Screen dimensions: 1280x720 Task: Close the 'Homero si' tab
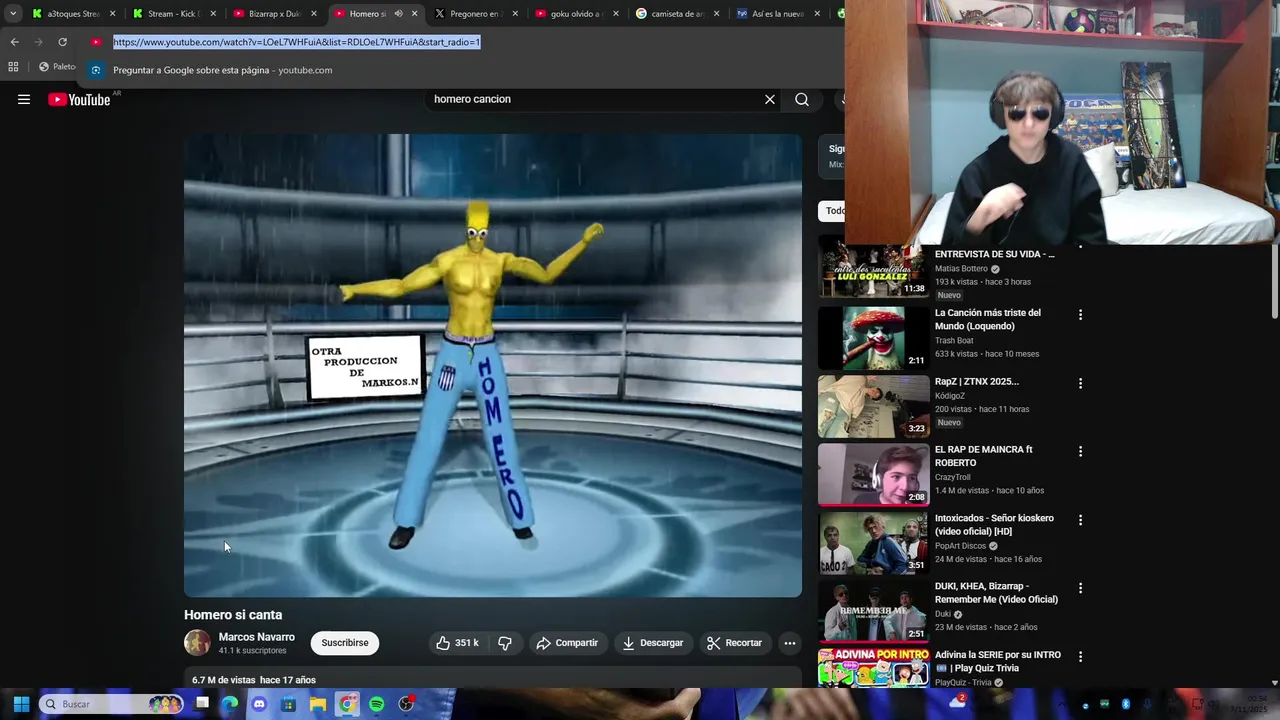(414, 14)
